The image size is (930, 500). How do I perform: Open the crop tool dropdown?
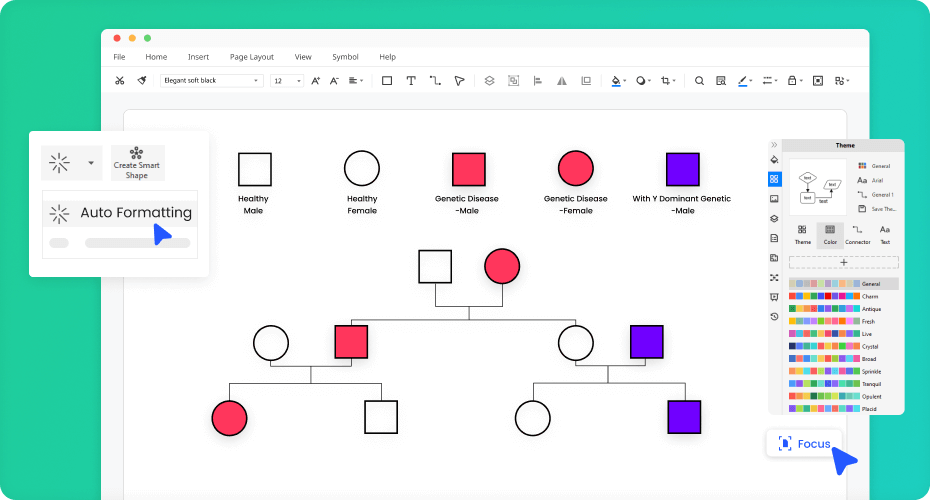[668, 81]
